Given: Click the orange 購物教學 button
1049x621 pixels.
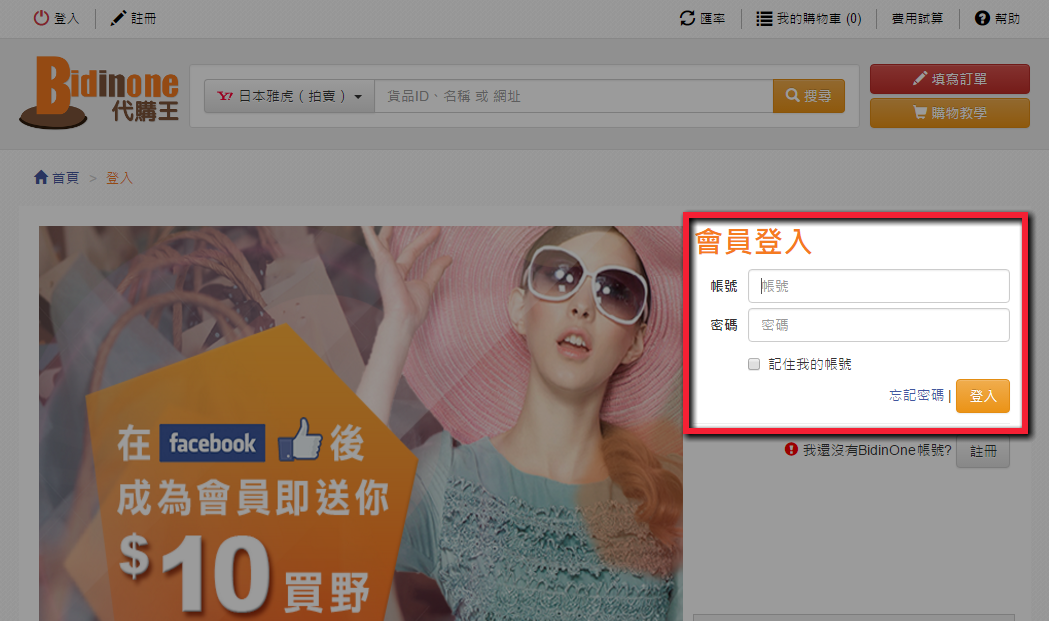Looking at the screenshot, I should [x=949, y=113].
